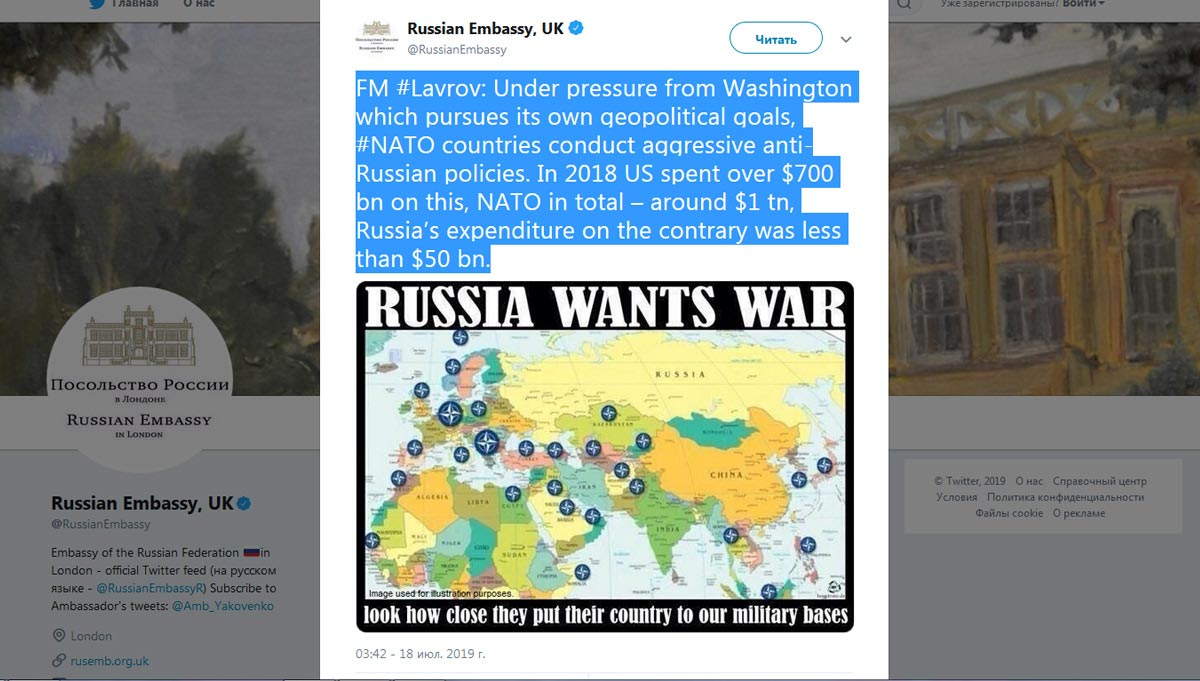Open the Russia Wants War map image
The height and width of the screenshot is (681, 1200).
coord(605,456)
